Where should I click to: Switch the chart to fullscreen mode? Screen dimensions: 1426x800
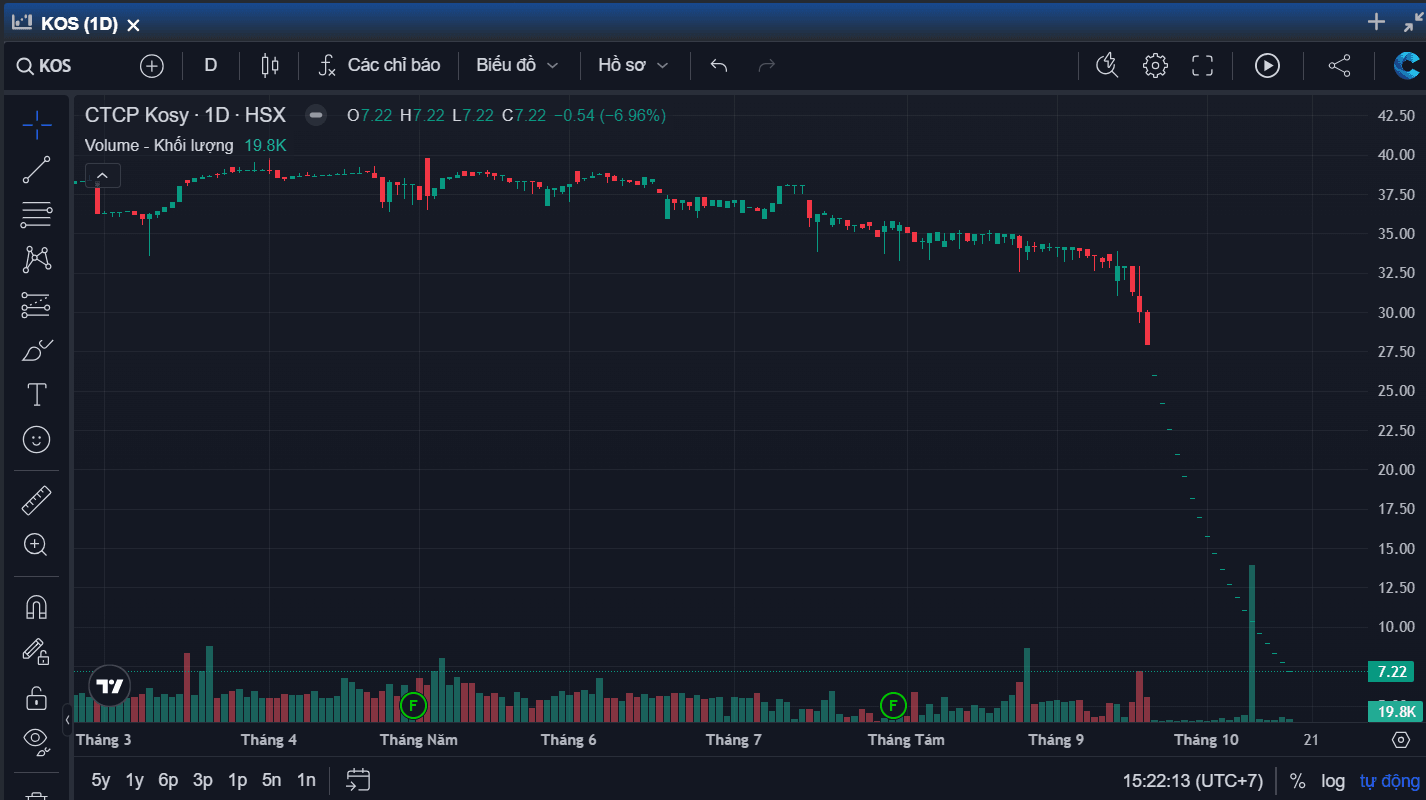pos(1203,66)
